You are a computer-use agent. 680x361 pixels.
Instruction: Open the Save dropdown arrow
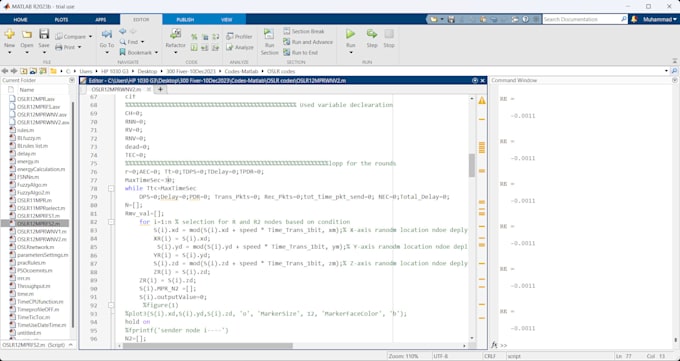click(x=44, y=53)
